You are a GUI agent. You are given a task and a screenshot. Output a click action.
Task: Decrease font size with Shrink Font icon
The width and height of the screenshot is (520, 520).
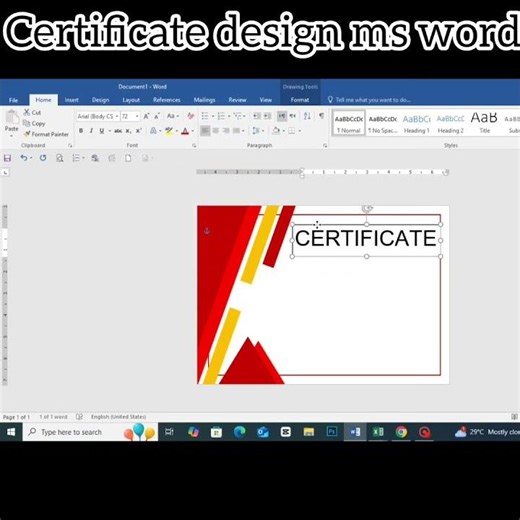[157, 116]
